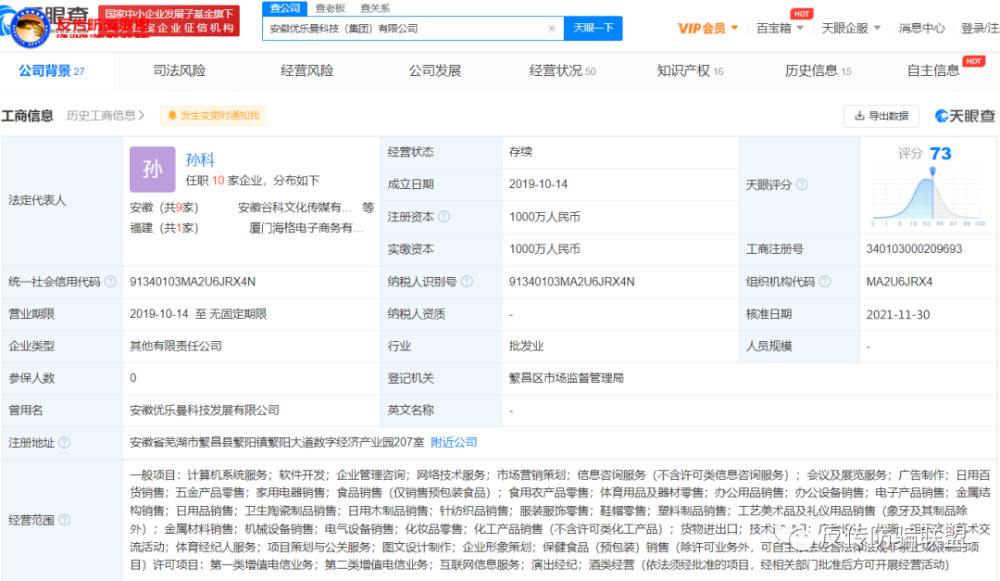Image resolution: width=1000 pixels, height=581 pixels.
Task: Click the 天眼查 logo beside export button
Action: tap(964, 116)
